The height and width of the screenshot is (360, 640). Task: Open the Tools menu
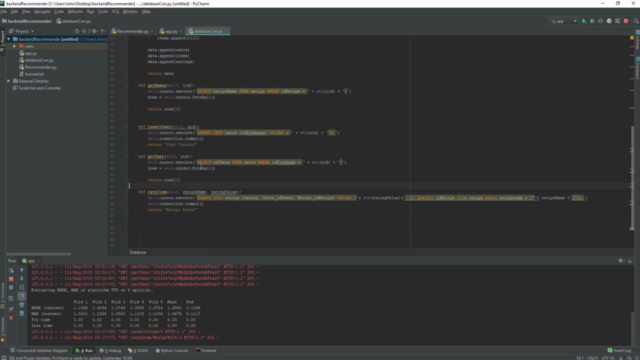(103, 12)
